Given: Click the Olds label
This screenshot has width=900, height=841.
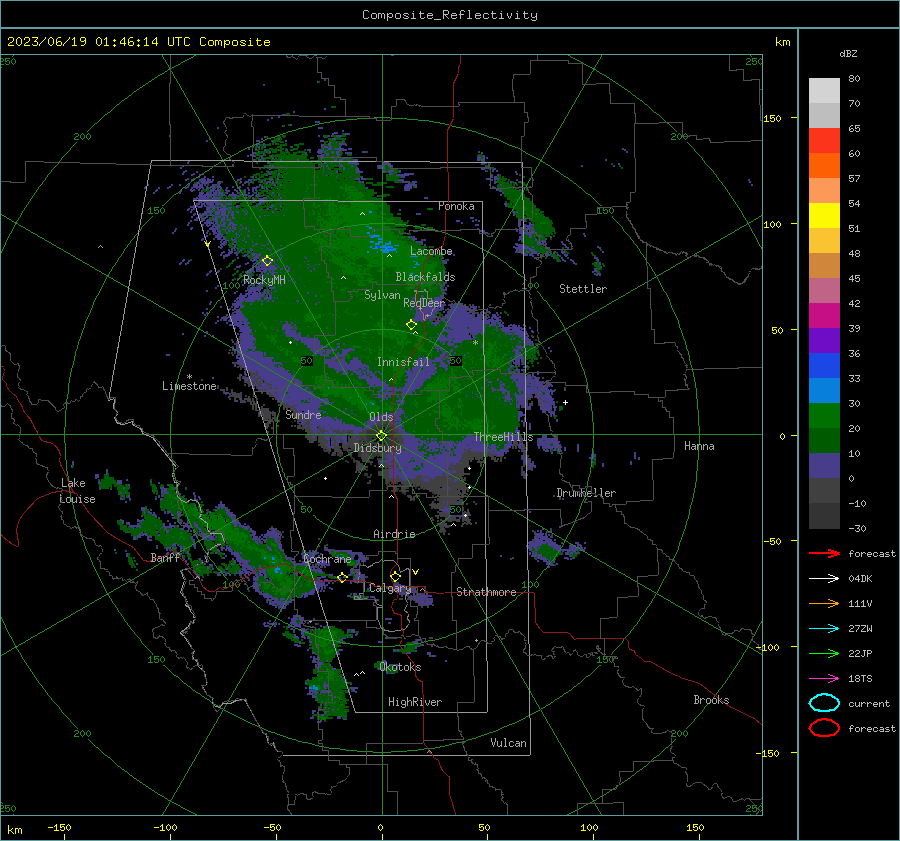Looking at the screenshot, I should tap(381, 417).
